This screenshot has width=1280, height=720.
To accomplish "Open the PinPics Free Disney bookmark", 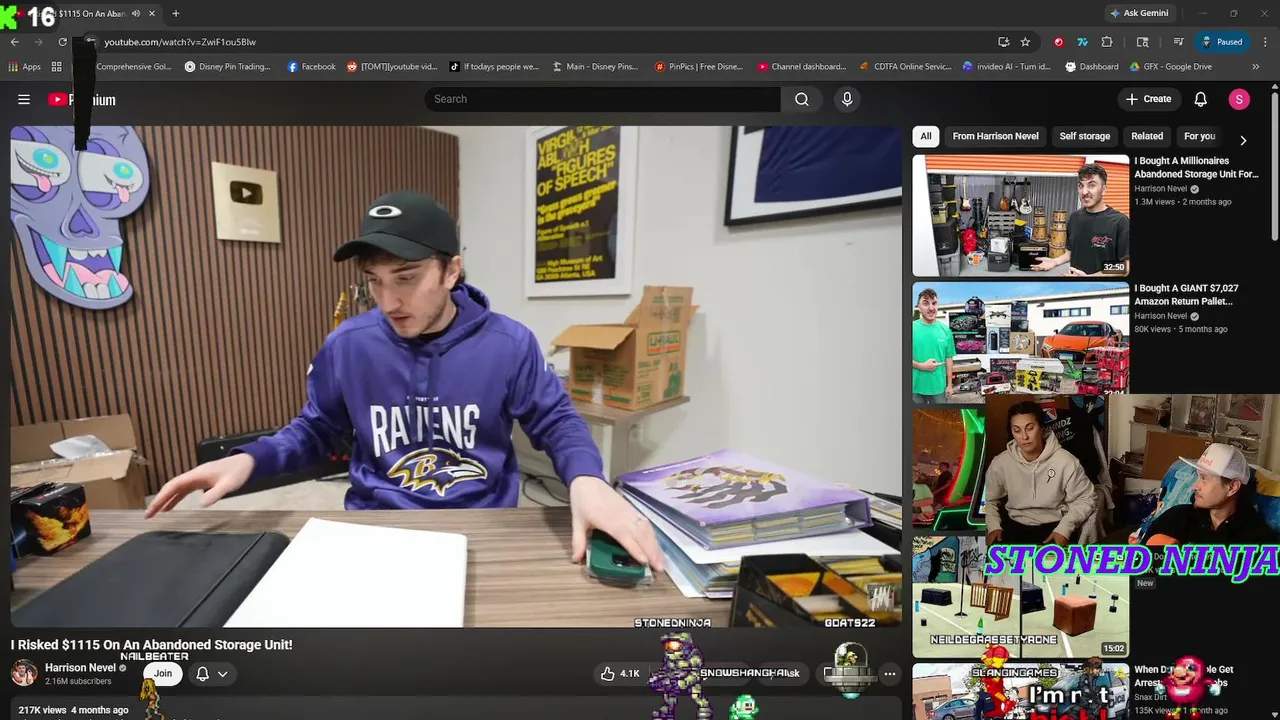I will (x=699, y=67).
